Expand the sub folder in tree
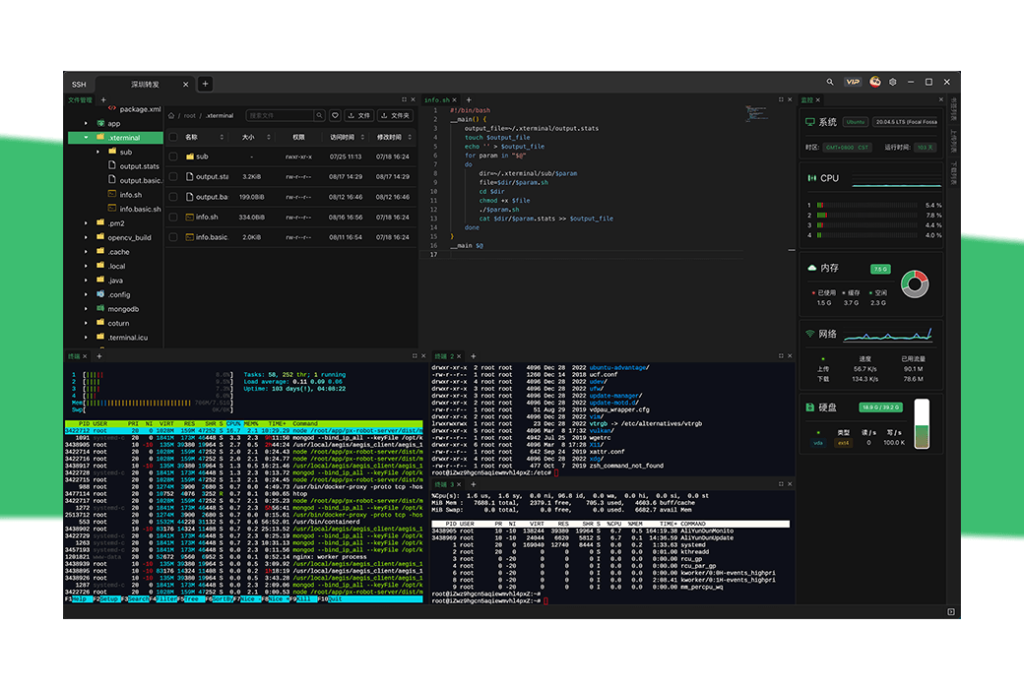Viewport: 1024px width, 689px height. click(98, 152)
